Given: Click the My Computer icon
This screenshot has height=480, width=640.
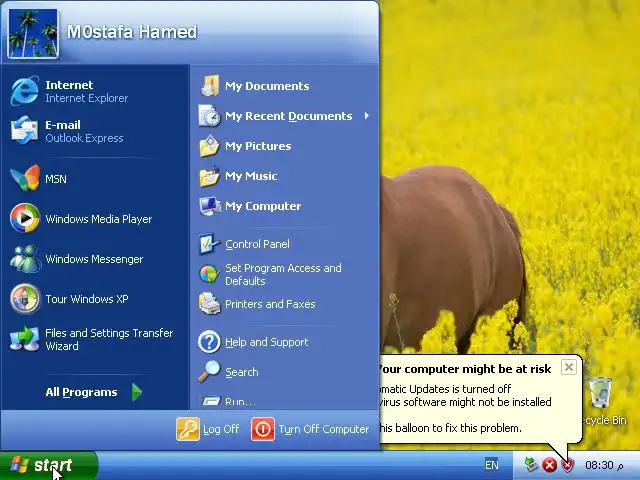Looking at the screenshot, I should pyautogui.click(x=210, y=206).
